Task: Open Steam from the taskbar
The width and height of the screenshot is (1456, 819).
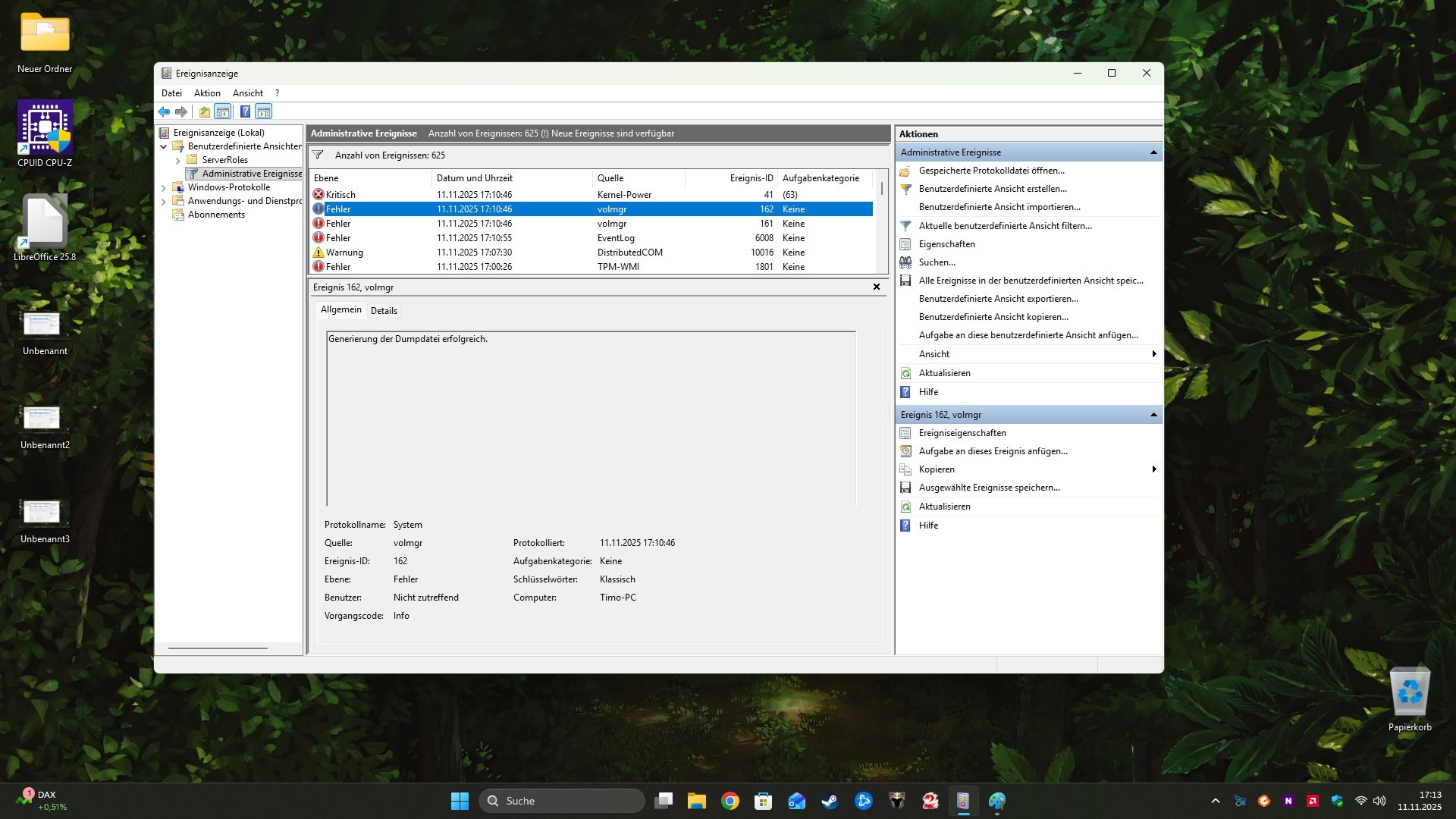Action: point(830,801)
